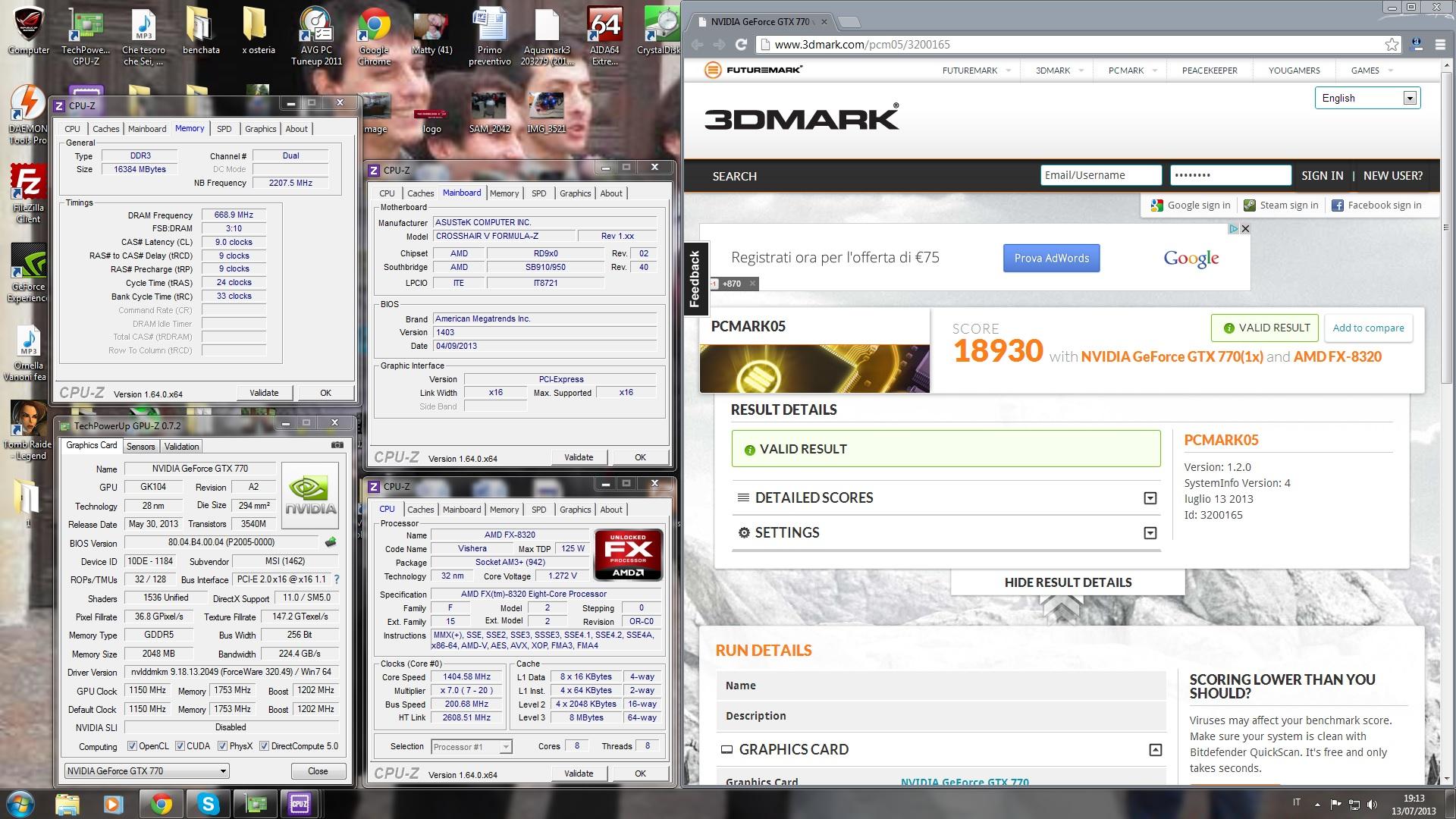The image size is (1456, 819).
Task: Open the Chrome menu button
Action: point(1440,45)
